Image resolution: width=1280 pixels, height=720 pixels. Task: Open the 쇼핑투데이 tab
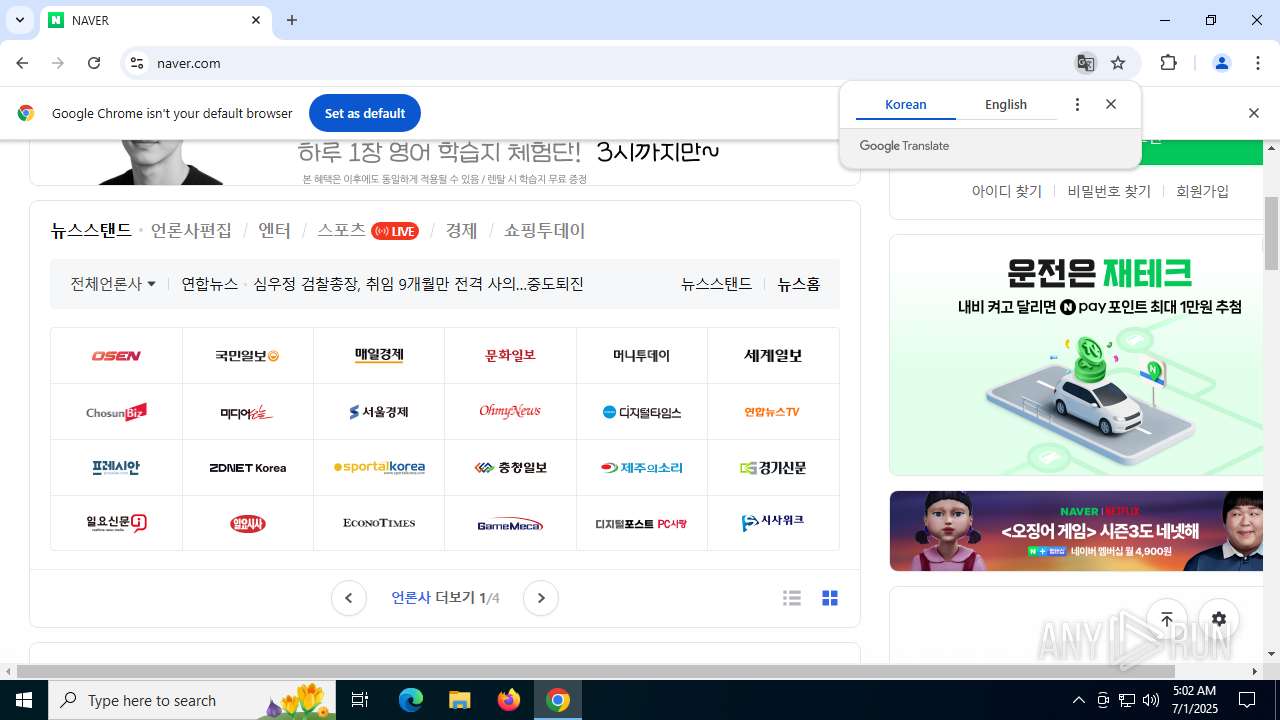544,230
